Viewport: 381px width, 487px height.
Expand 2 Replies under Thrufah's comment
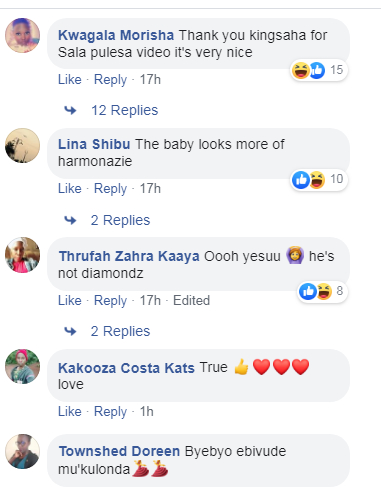pyautogui.click(x=120, y=331)
